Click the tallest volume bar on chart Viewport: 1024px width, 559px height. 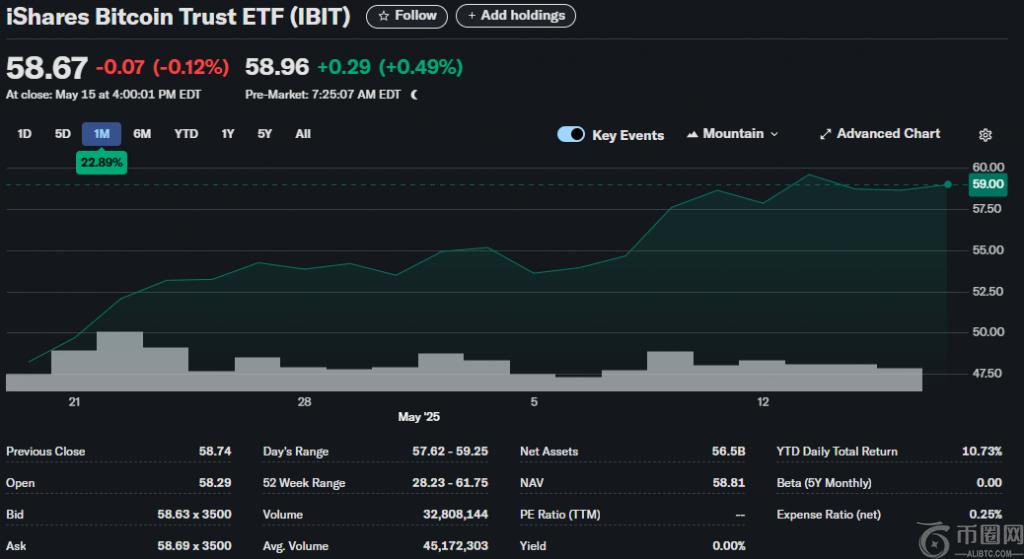click(119, 360)
